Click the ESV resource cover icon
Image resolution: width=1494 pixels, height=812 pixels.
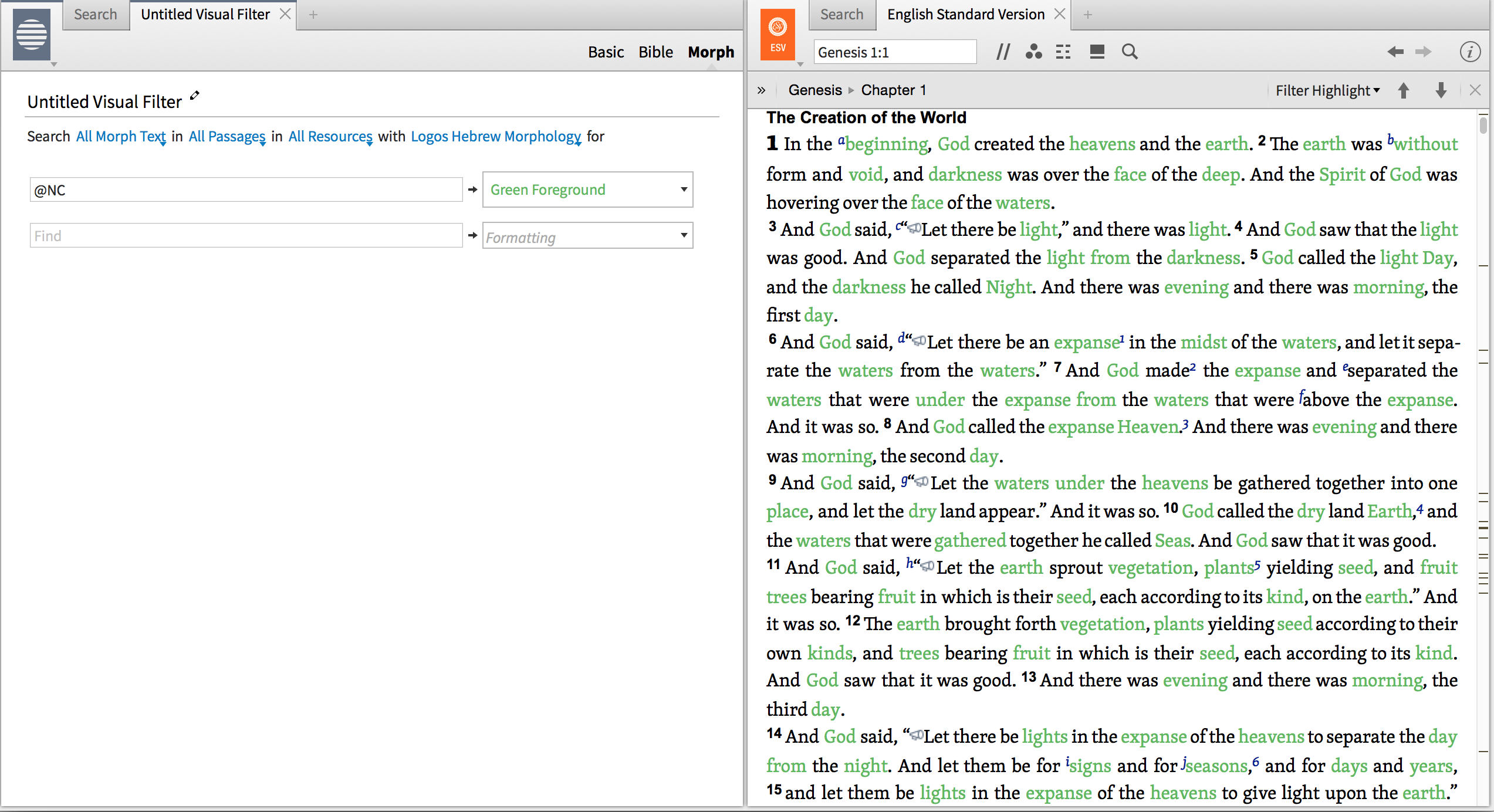(x=778, y=35)
